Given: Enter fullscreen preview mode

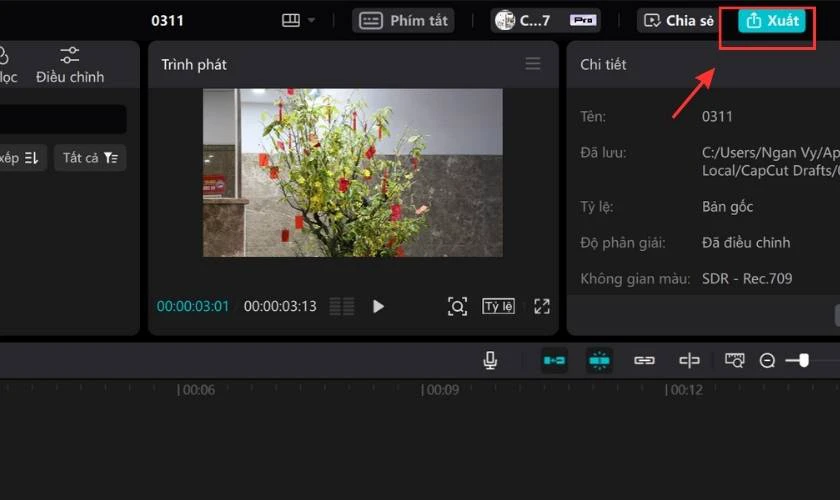Looking at the screenshot, I should click(x=542, y=306).
